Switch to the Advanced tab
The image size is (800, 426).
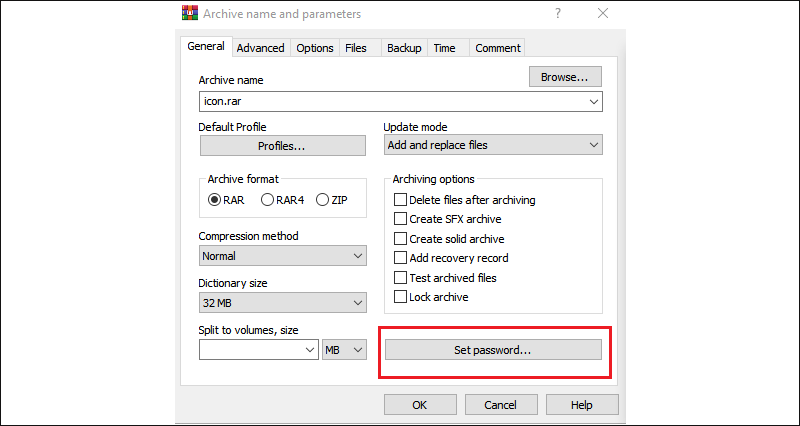(261, 48)
